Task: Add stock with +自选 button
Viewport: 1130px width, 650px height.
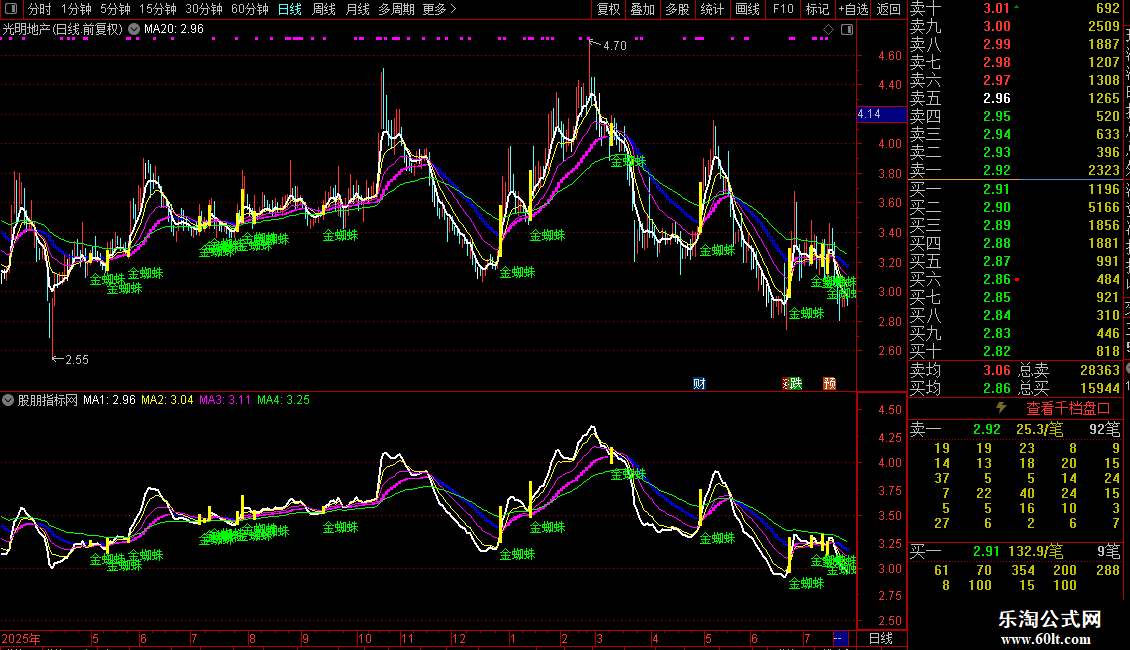Action: coord(853,9)
